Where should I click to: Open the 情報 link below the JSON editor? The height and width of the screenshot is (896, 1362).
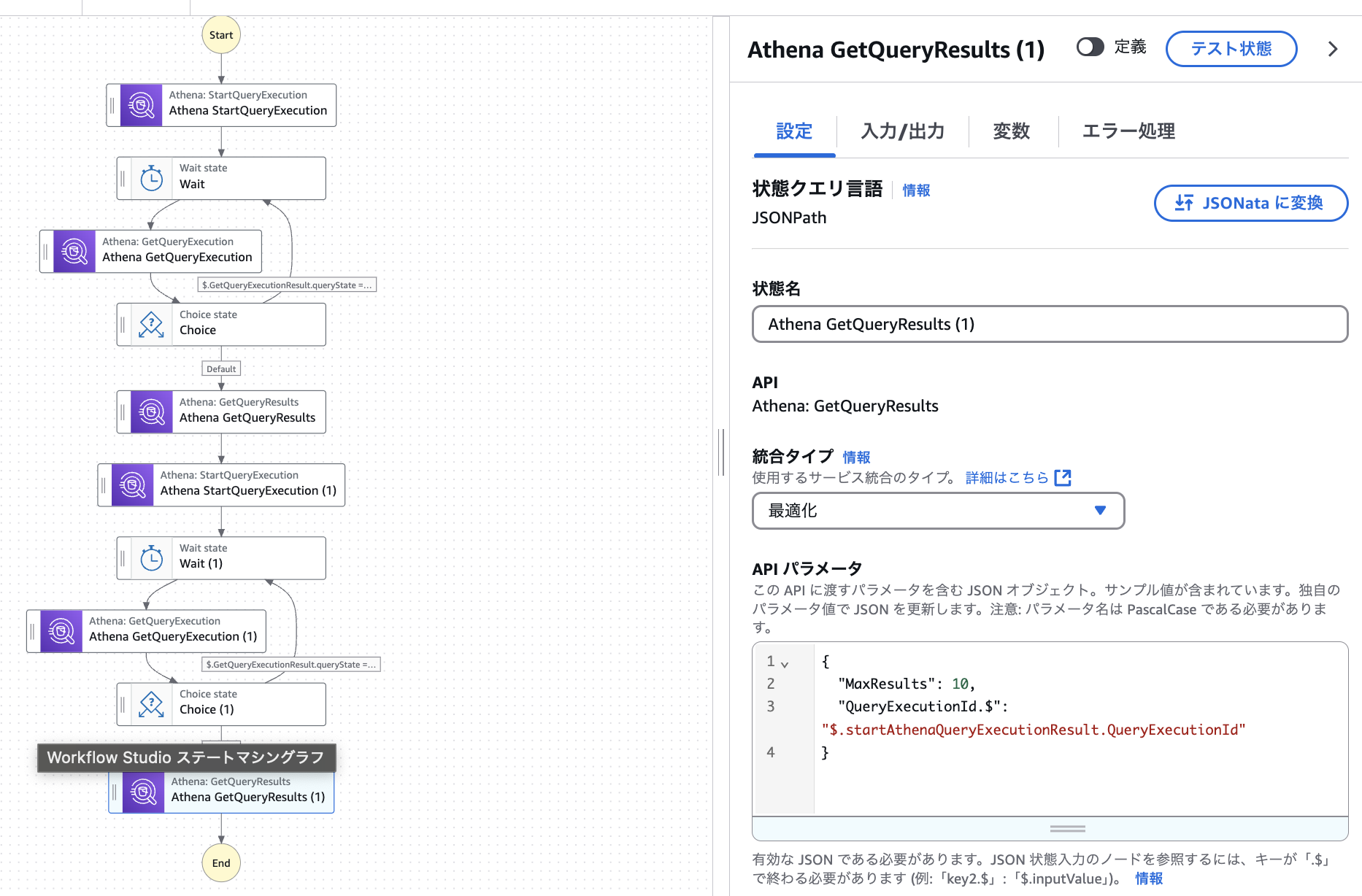[1149, 878]
